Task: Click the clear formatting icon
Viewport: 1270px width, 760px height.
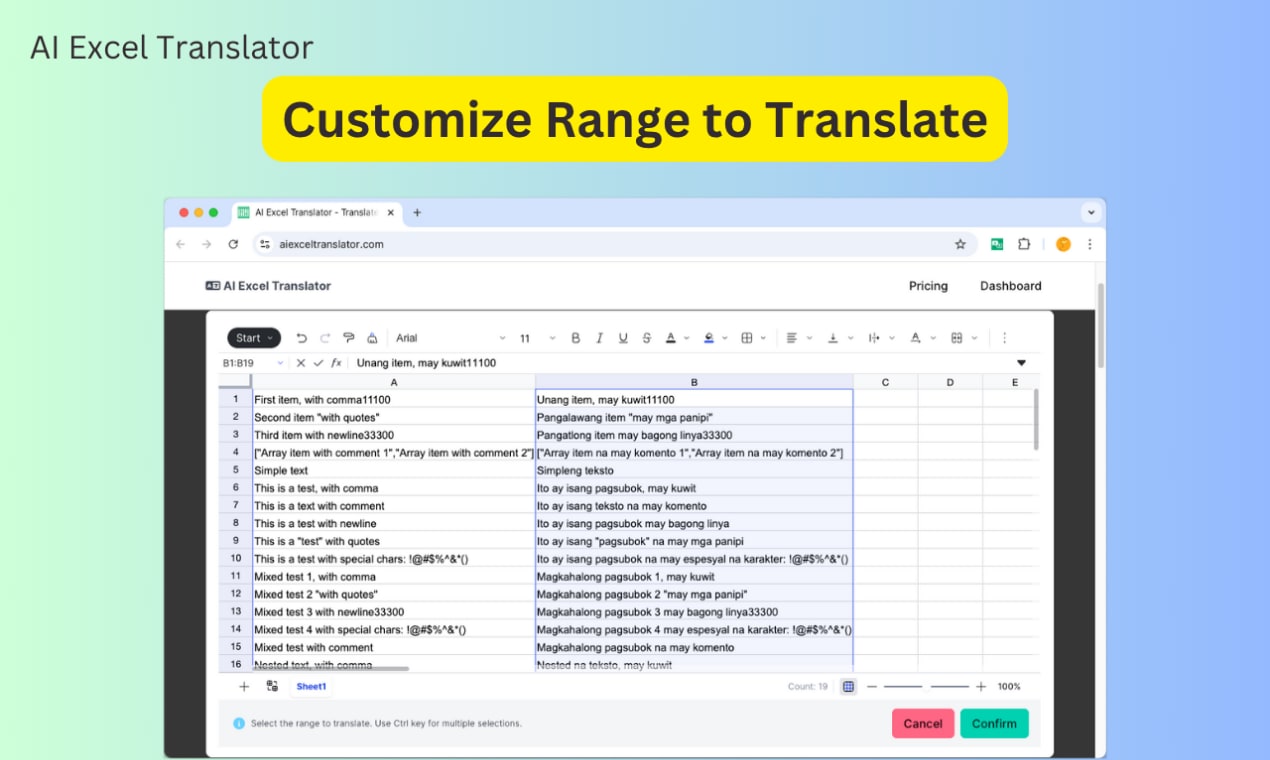Action: 372,338
